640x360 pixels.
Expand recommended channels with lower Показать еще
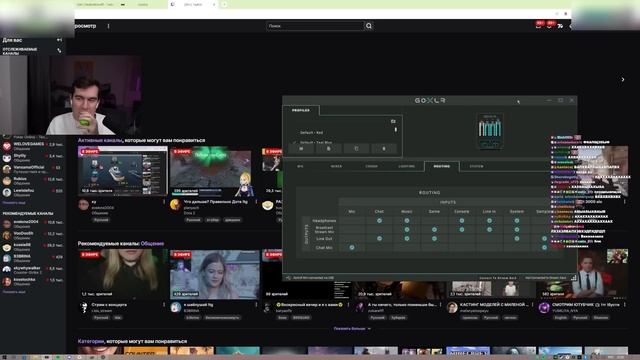pos(14,292)
